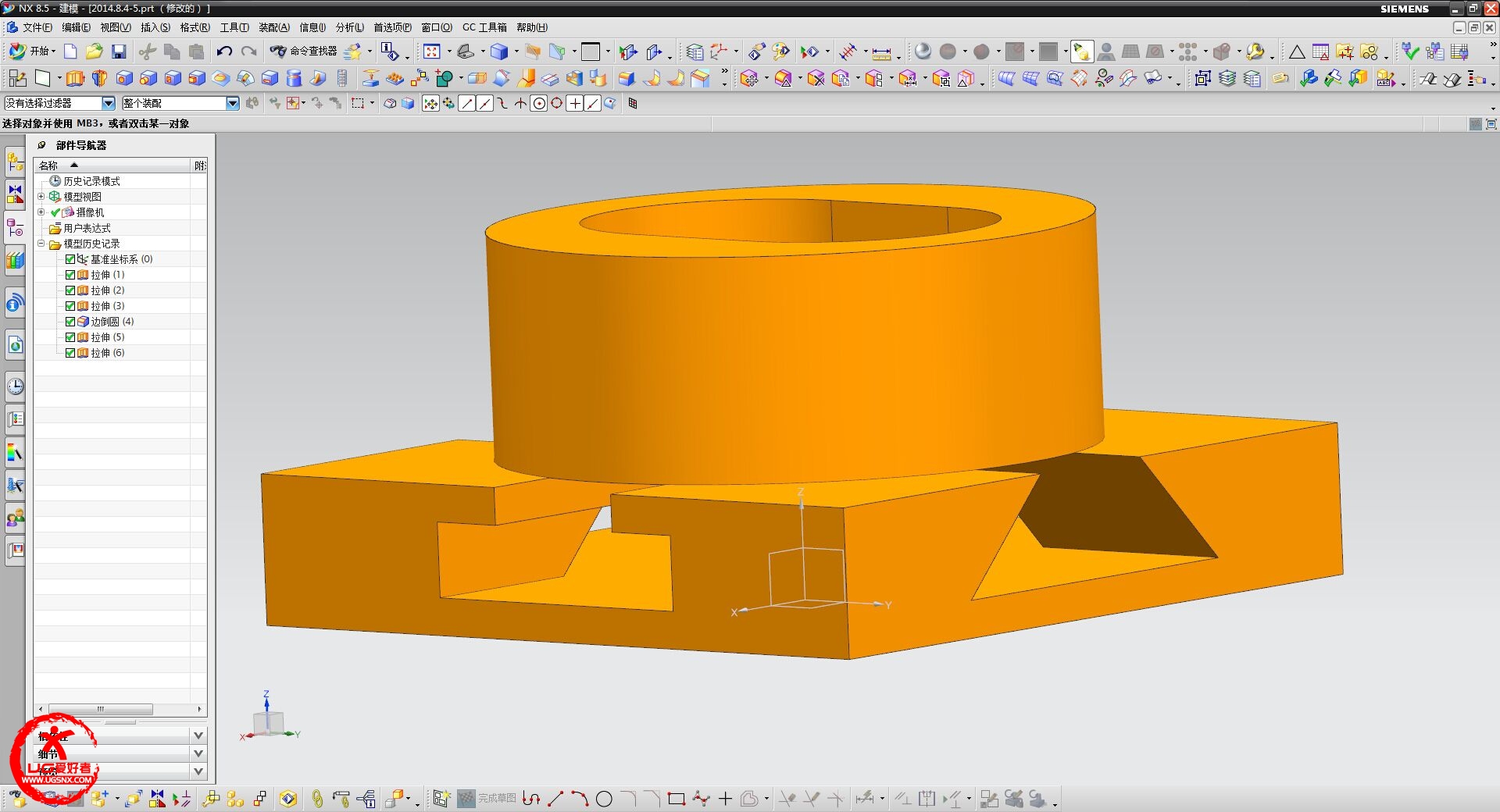
Task: Expand the bottom 预览 panel chevron
Action: [x=198, y=771]
